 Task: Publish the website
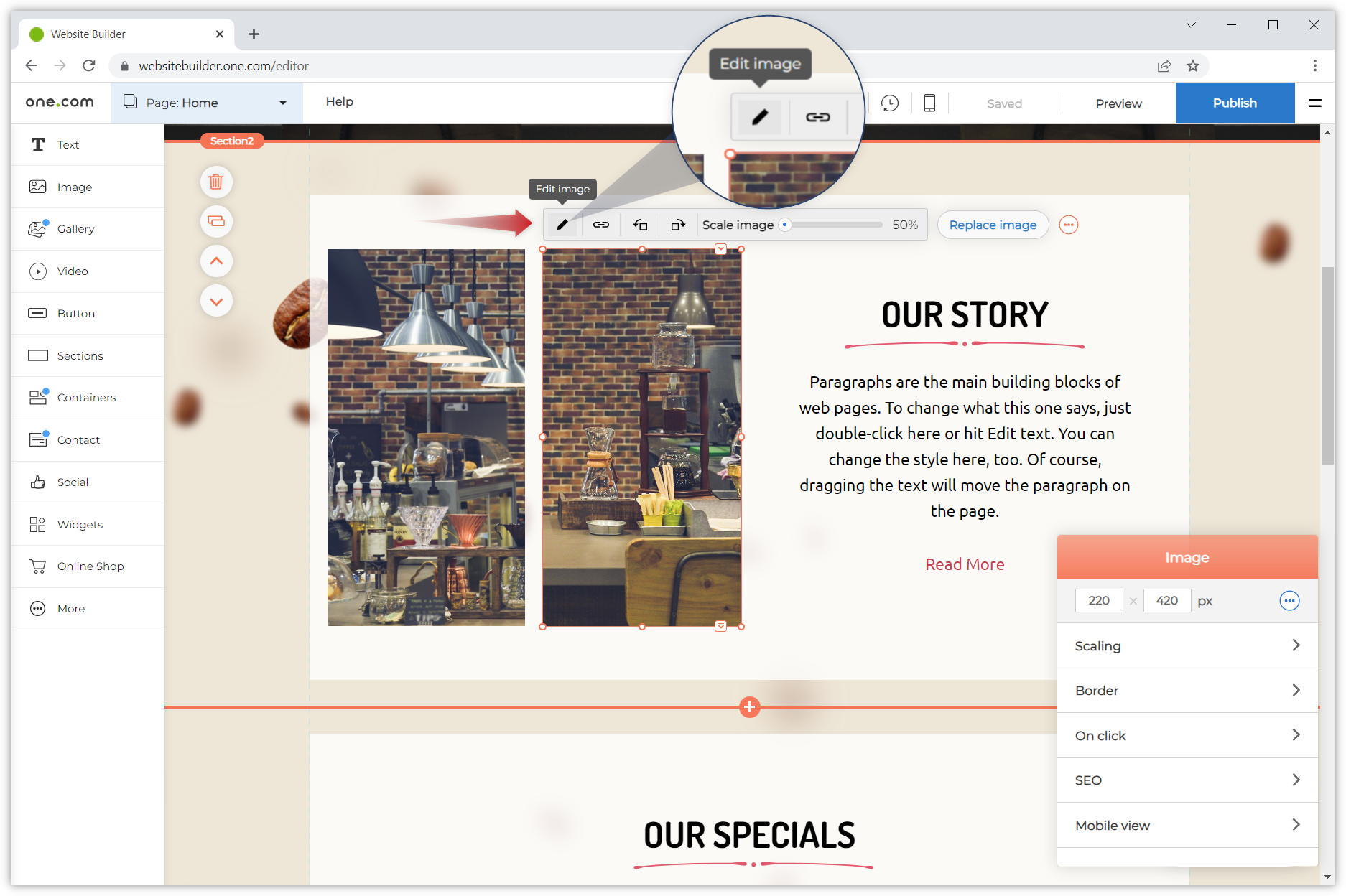coord(1235,103)
